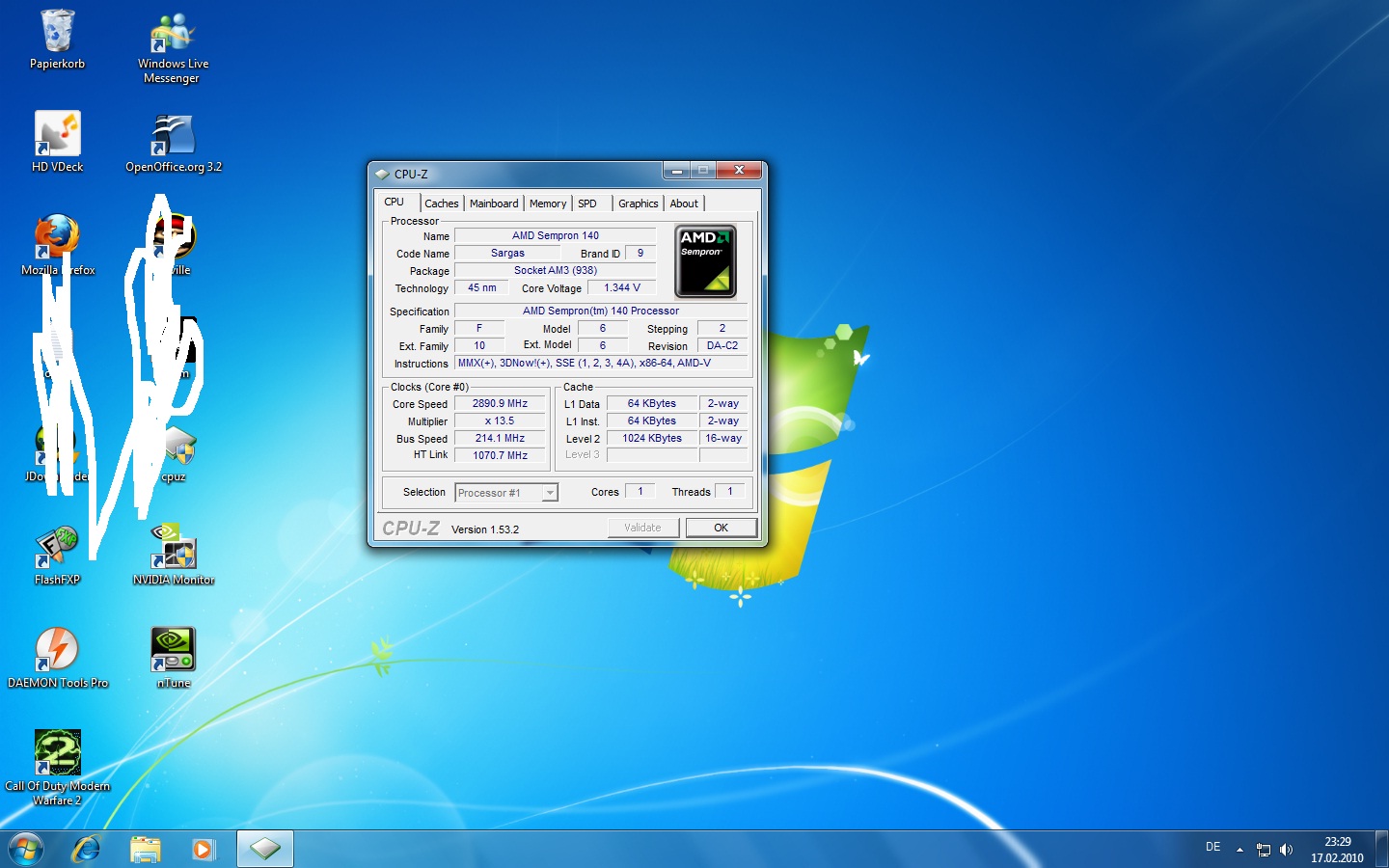Viewport: 1389px width, 868px height.
Task: Switch to the Memory tab
Action: click(x=548, y=203)
